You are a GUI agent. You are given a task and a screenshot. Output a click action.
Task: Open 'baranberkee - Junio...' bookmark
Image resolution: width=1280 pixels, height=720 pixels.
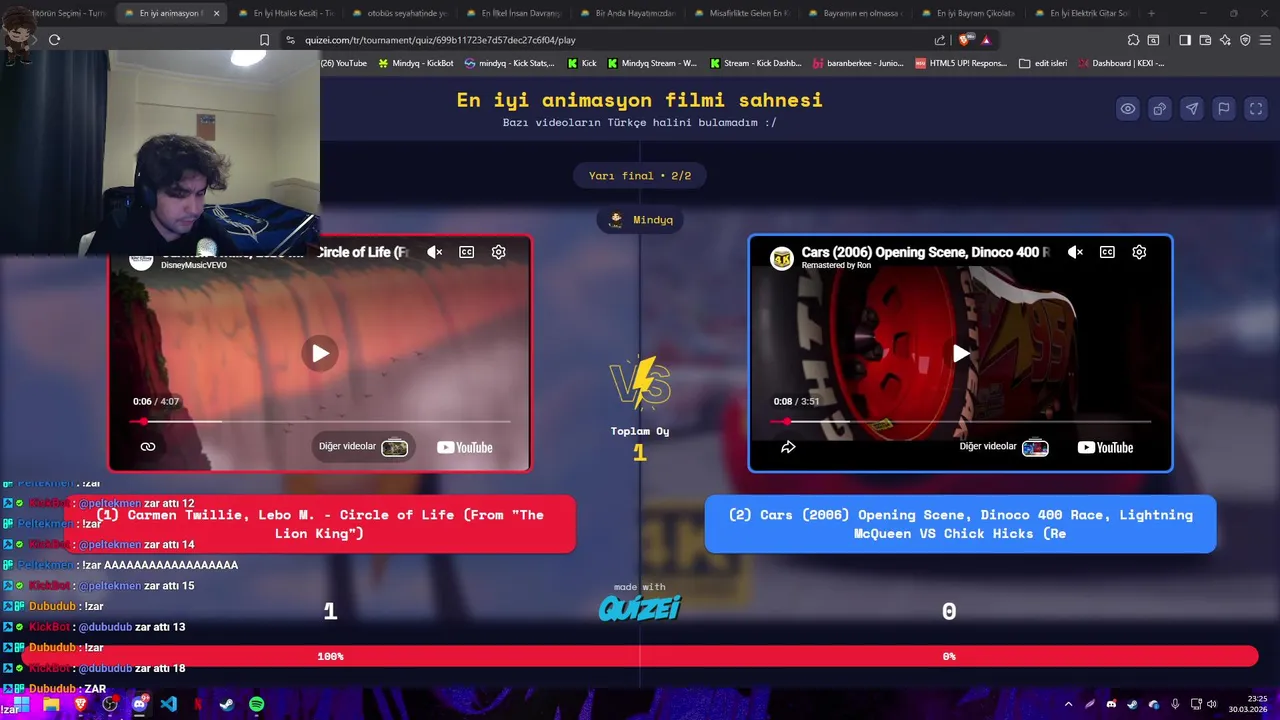(x=857, y=63)
